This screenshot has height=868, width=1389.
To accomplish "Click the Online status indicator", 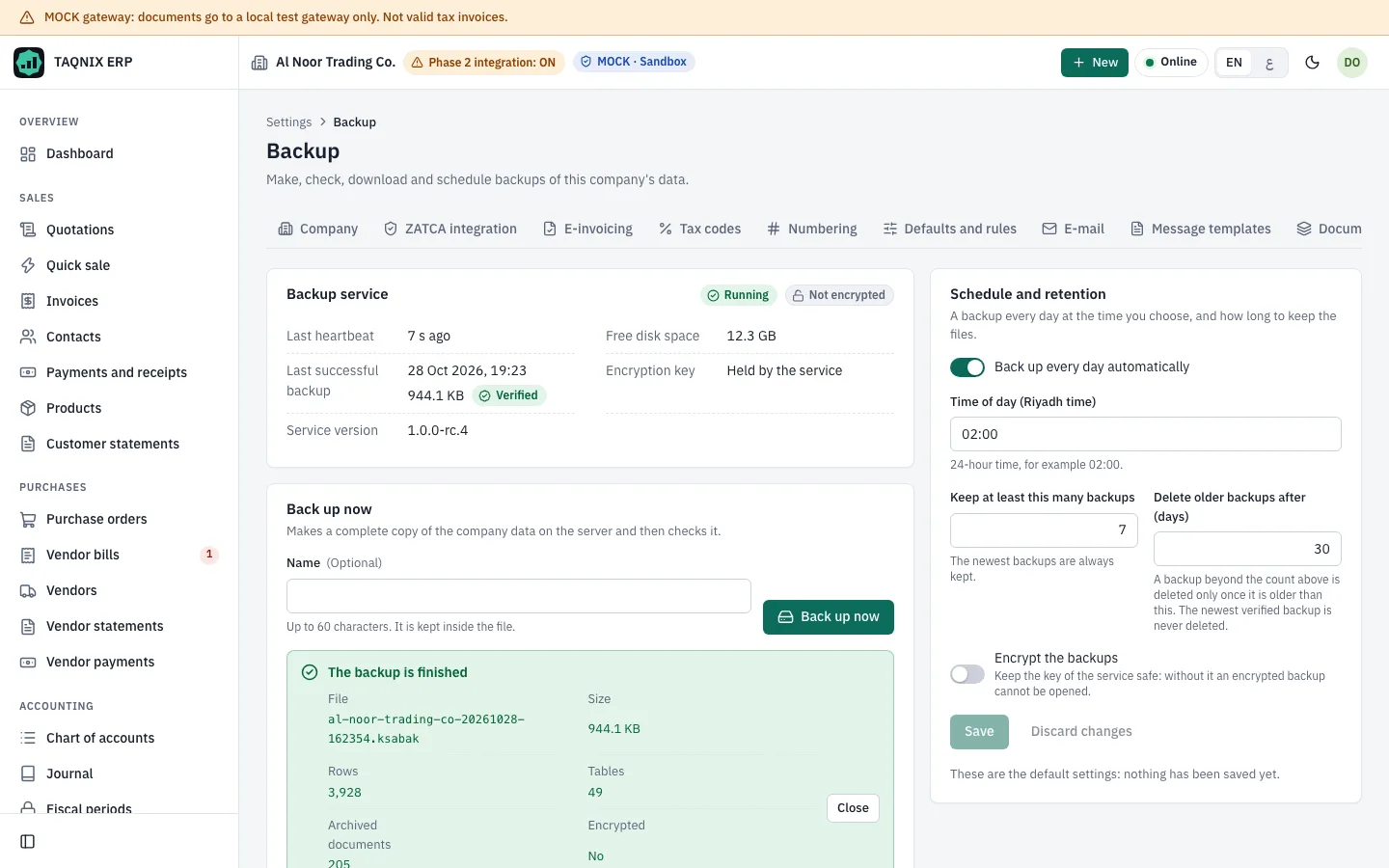I will (x=1171, y=63).
